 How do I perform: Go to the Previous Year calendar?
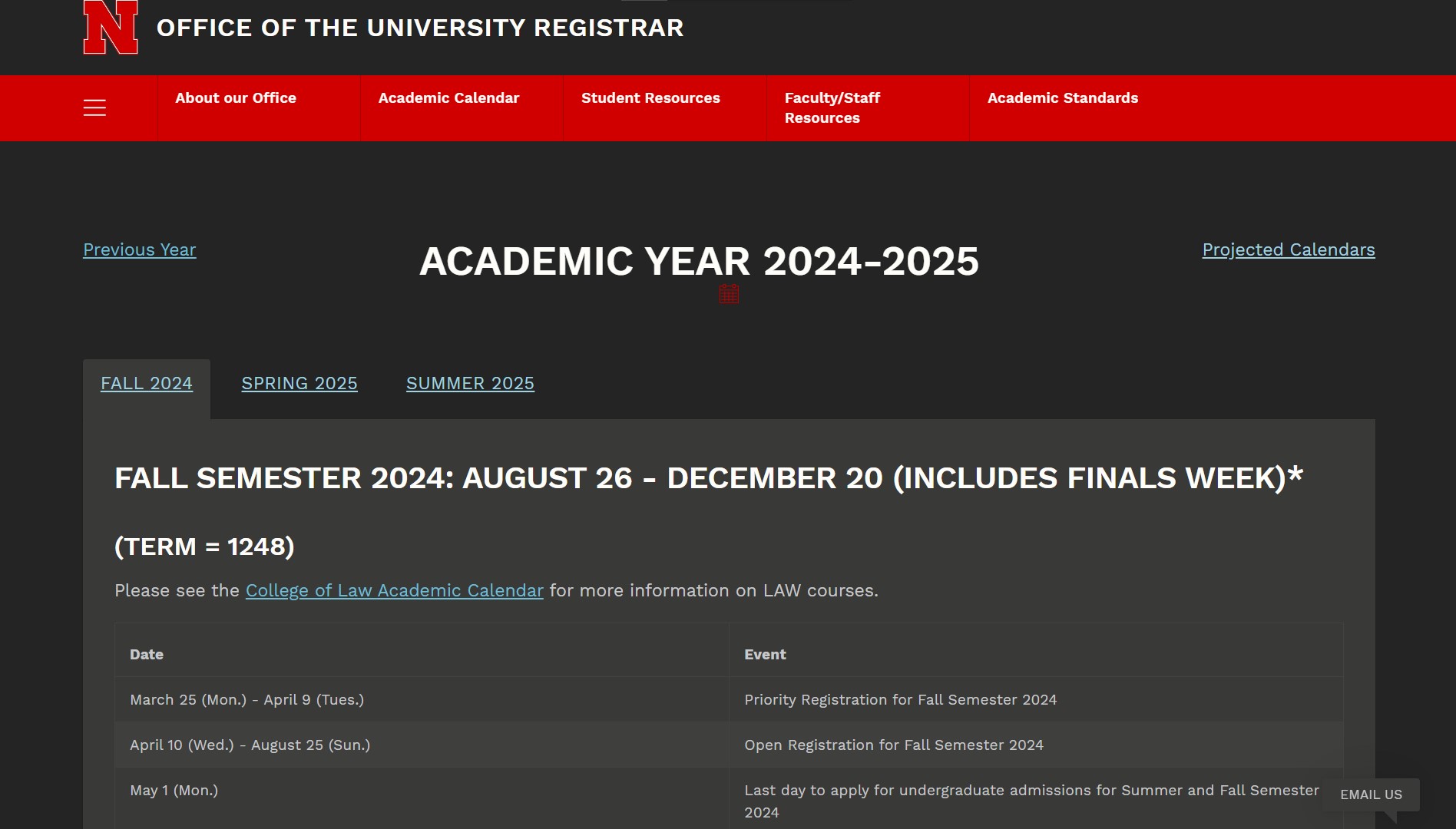click(x=140, y=249)
